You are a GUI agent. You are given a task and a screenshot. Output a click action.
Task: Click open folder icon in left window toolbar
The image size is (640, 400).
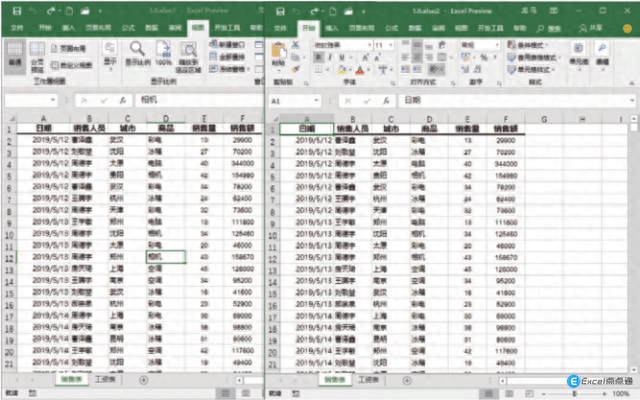click(85, 11)
